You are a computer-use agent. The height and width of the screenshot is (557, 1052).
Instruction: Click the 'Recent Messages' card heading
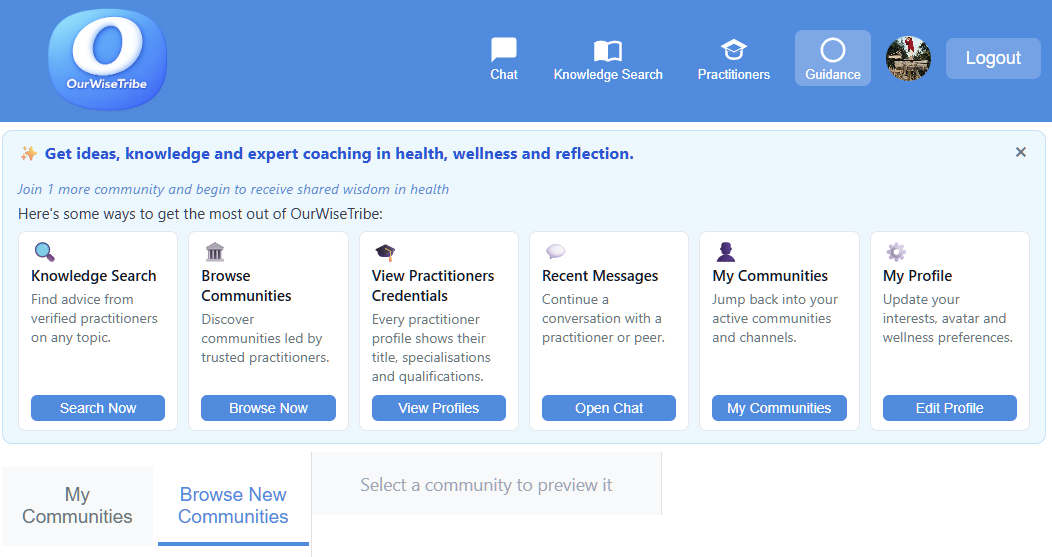(600, 276)
